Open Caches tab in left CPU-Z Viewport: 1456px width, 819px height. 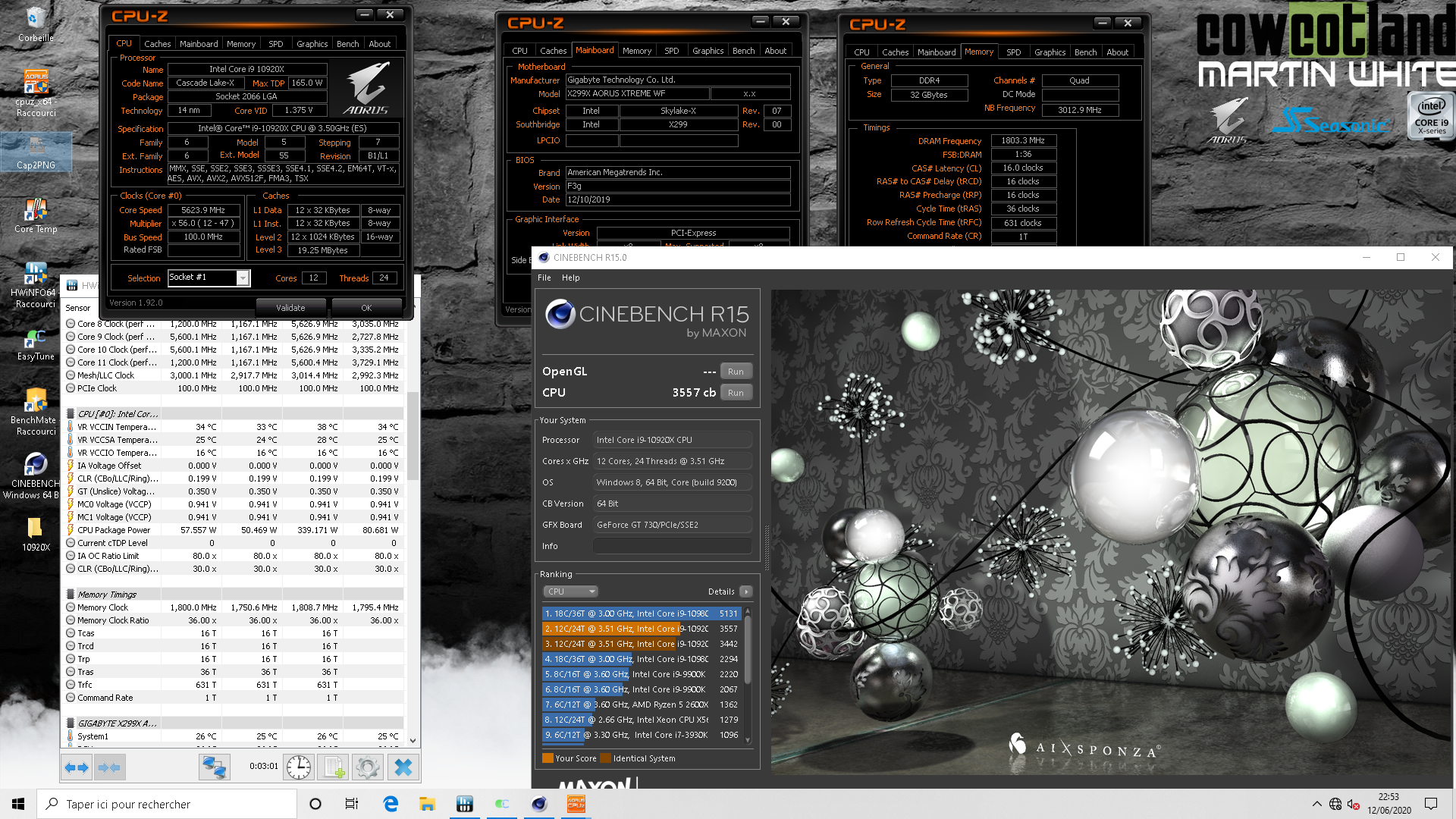click(157, 44)
